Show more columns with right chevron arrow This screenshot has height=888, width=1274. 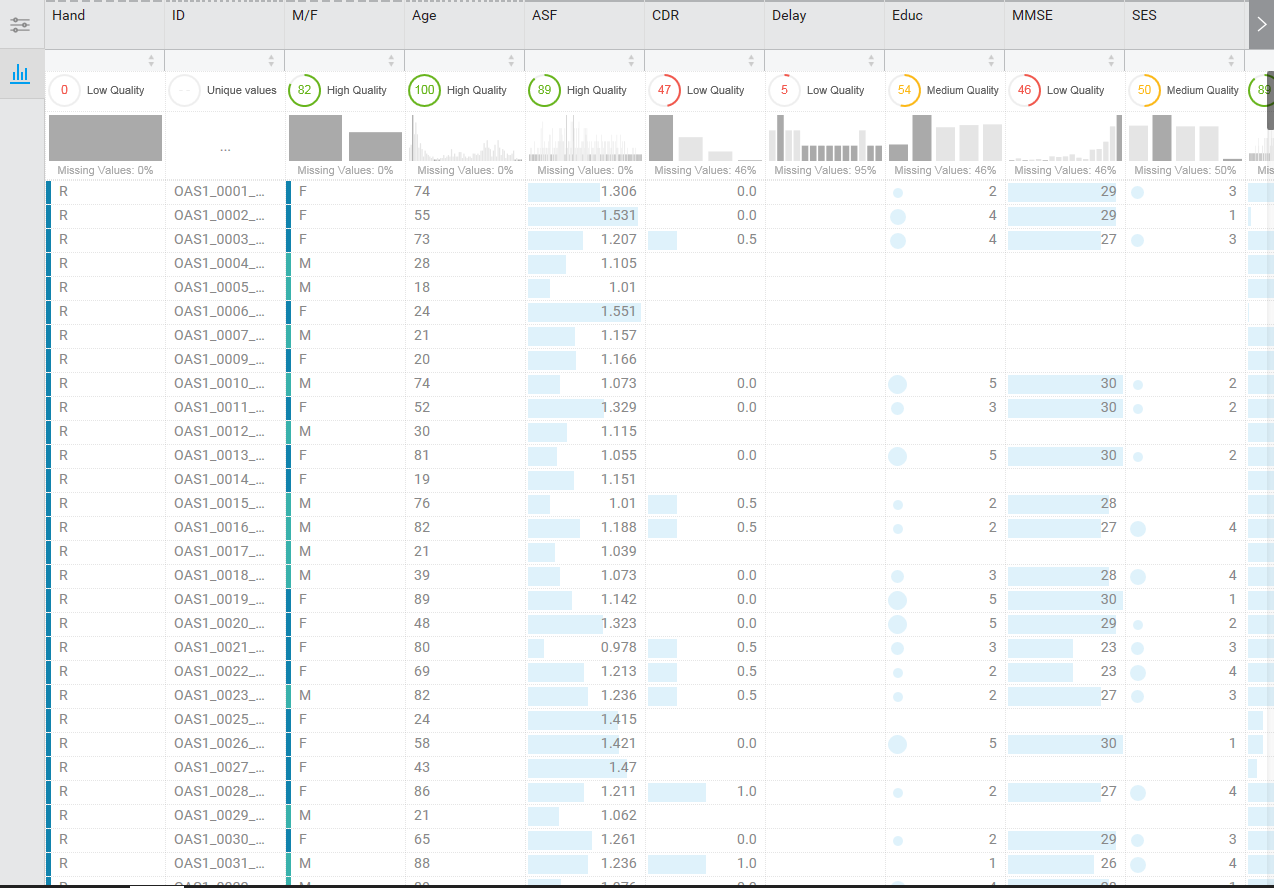tap(1261, 25)
